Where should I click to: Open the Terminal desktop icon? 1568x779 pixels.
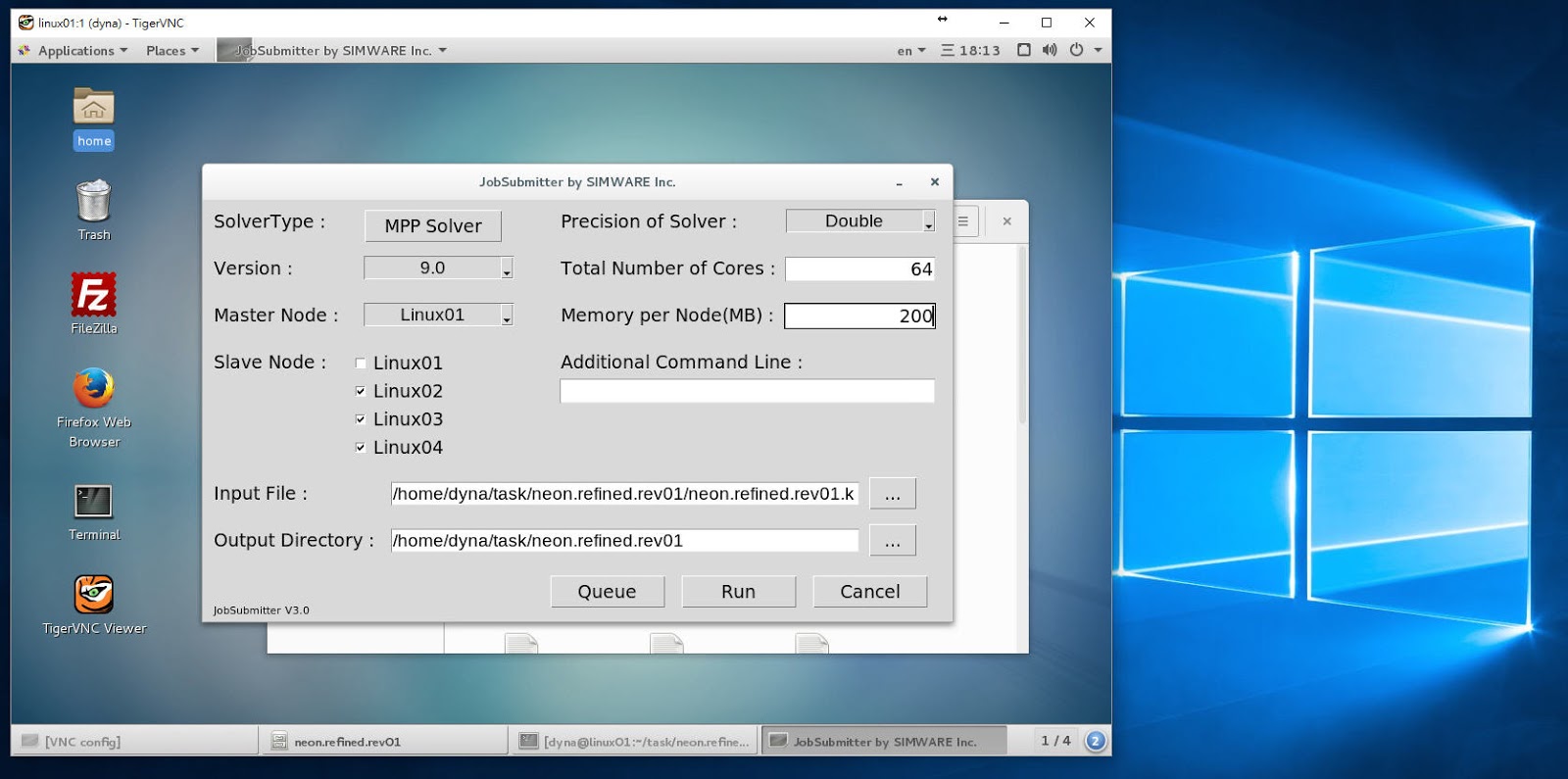click(93, 511)
